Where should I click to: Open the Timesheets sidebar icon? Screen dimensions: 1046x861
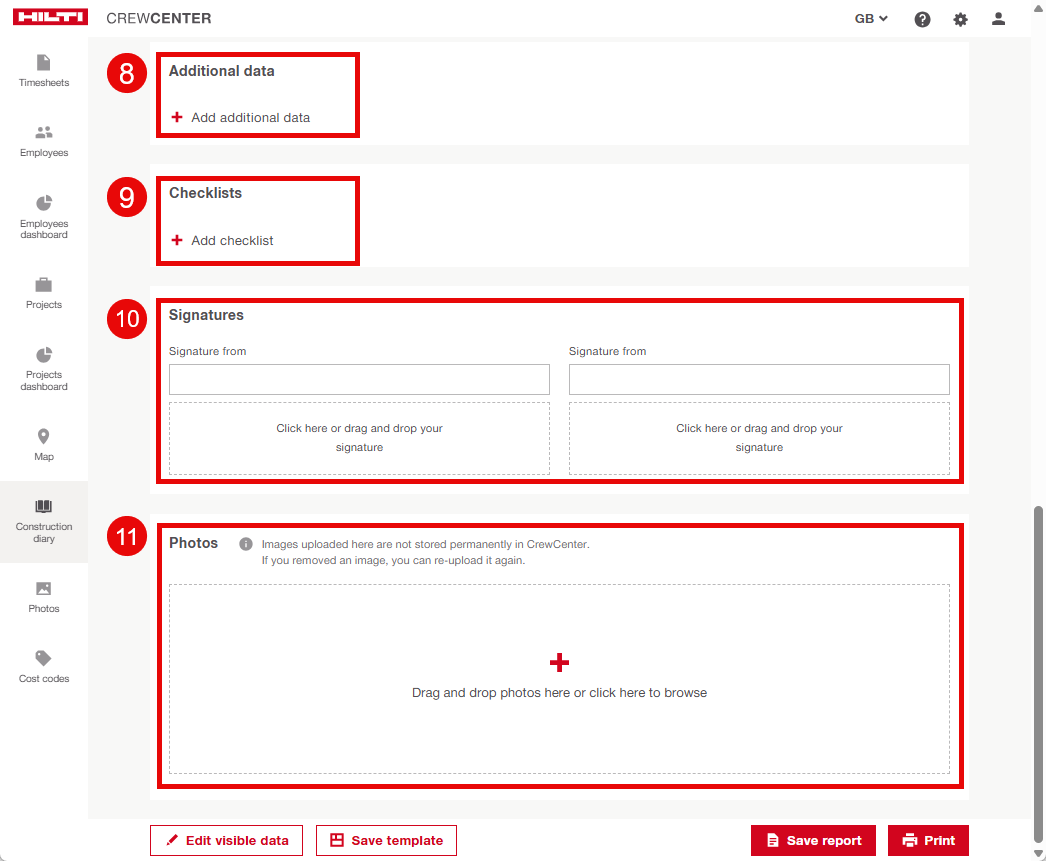(x=44, y=63)
